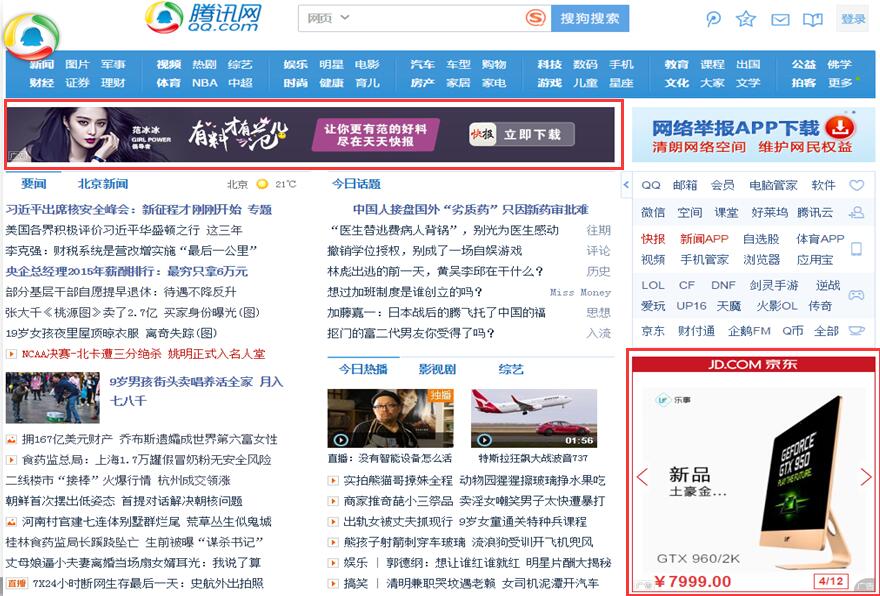Open the street singing boy photo thumbnail
Image resolution: width=880 pixels, height=596 pixels.
(x=53, y=397)
